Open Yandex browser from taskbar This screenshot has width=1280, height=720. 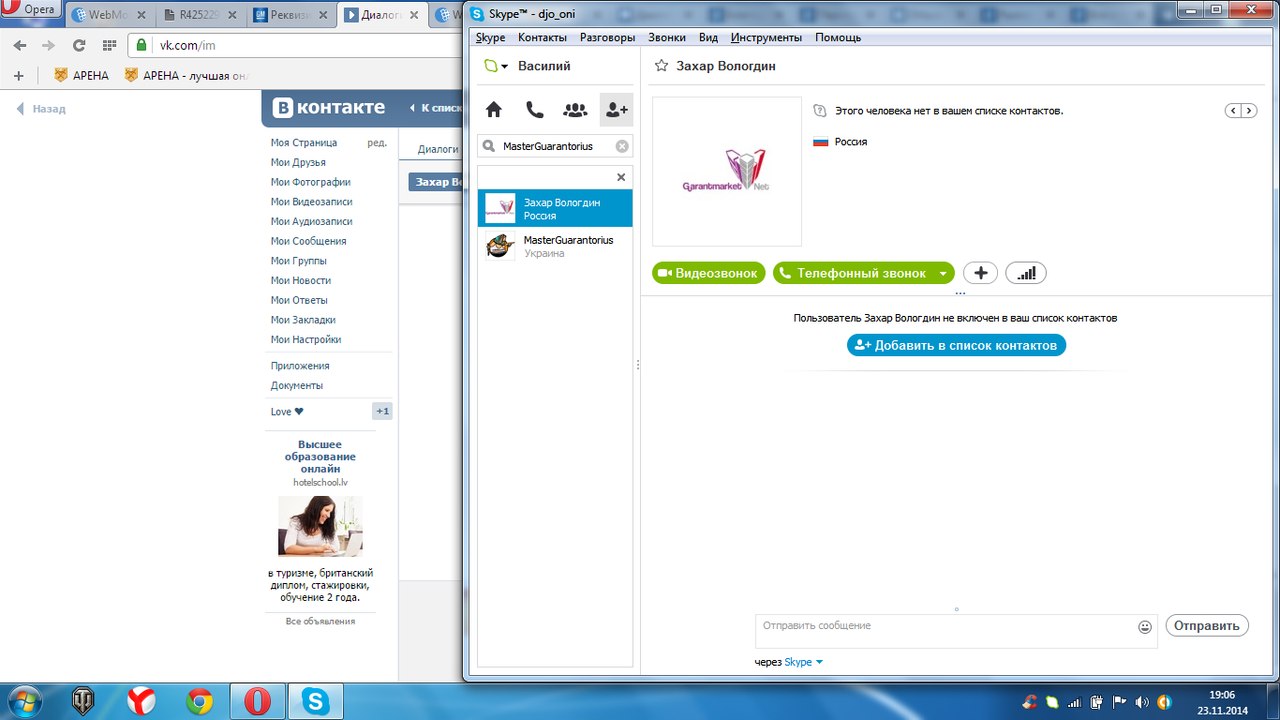click(x=141, y=701)
